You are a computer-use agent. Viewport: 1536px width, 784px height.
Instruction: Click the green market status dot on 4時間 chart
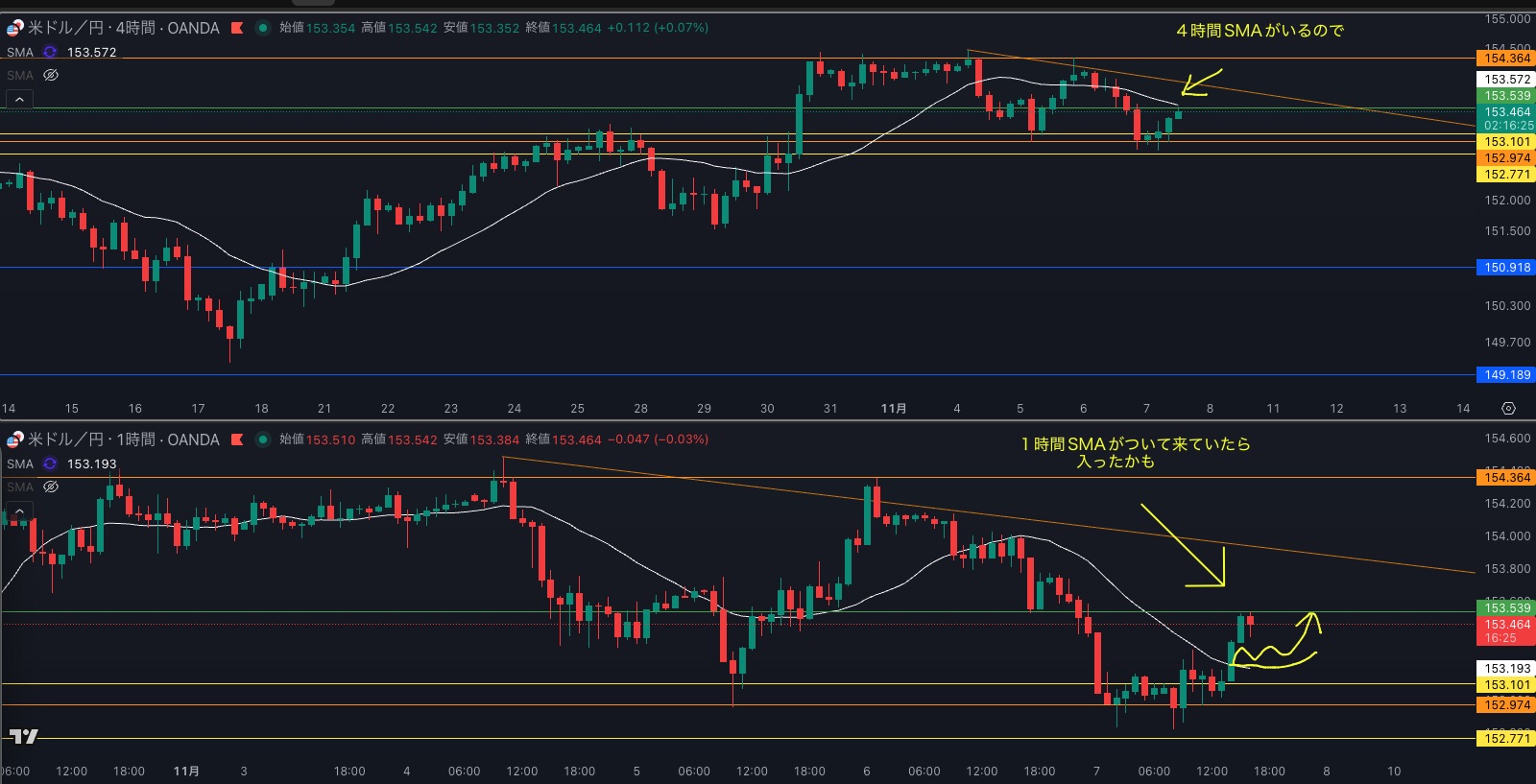262,28
